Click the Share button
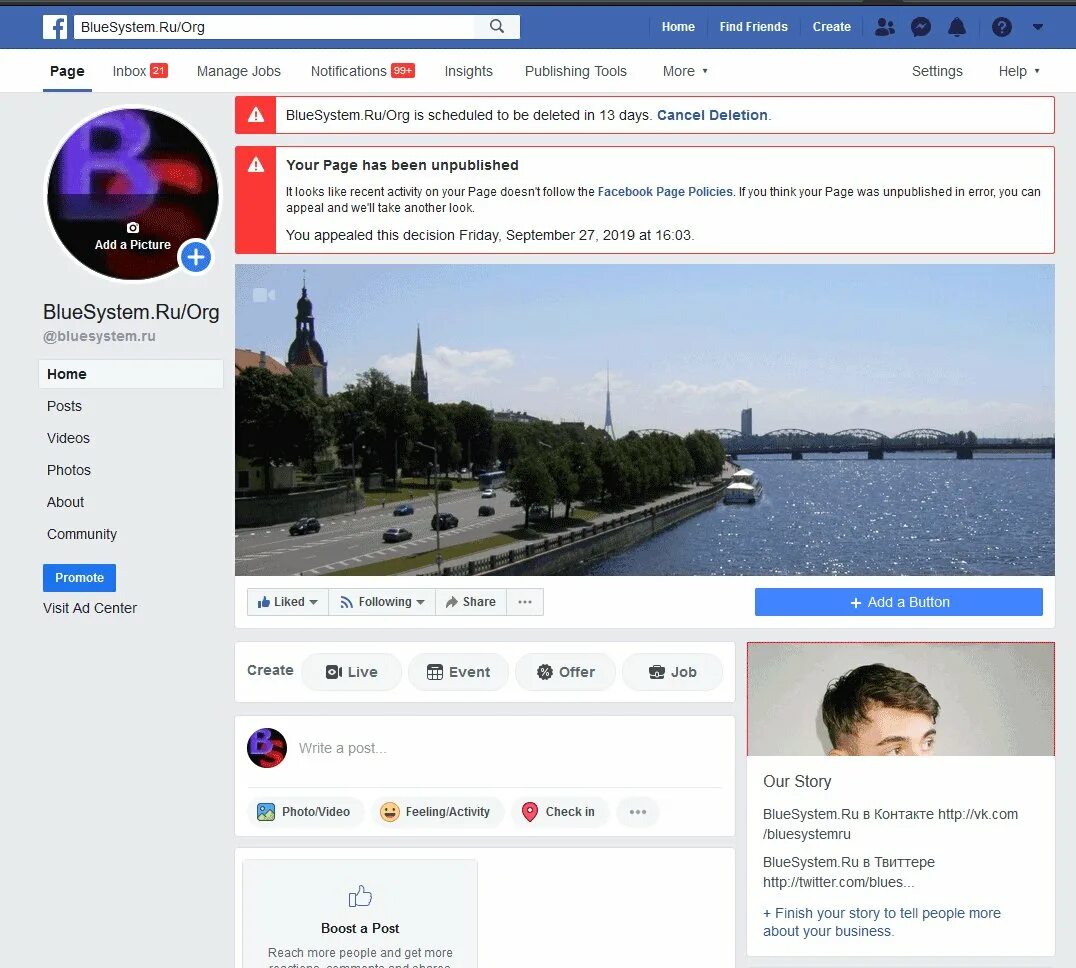1076x968 pixels. click(x=471, y=602)
